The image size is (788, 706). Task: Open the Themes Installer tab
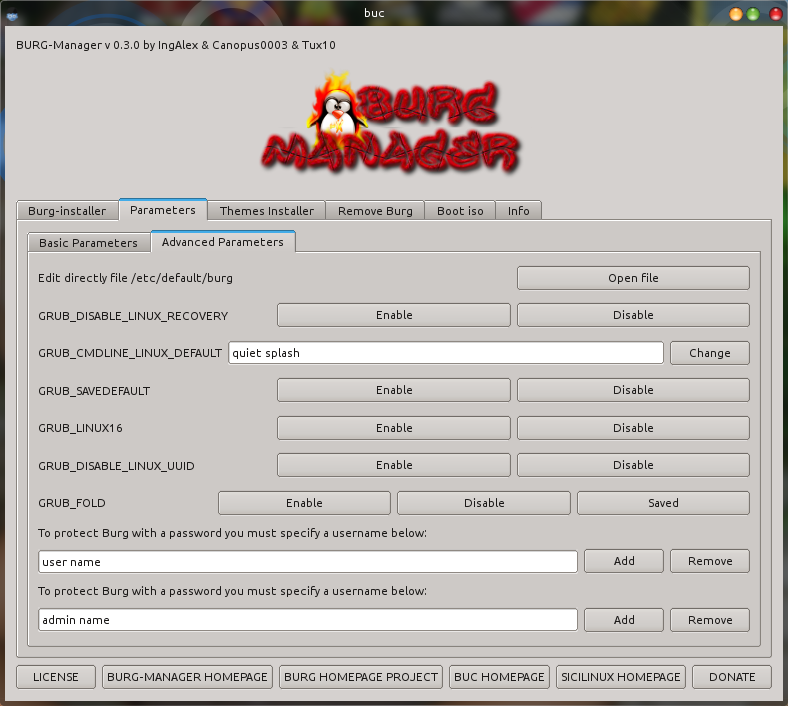click(267, 211)
